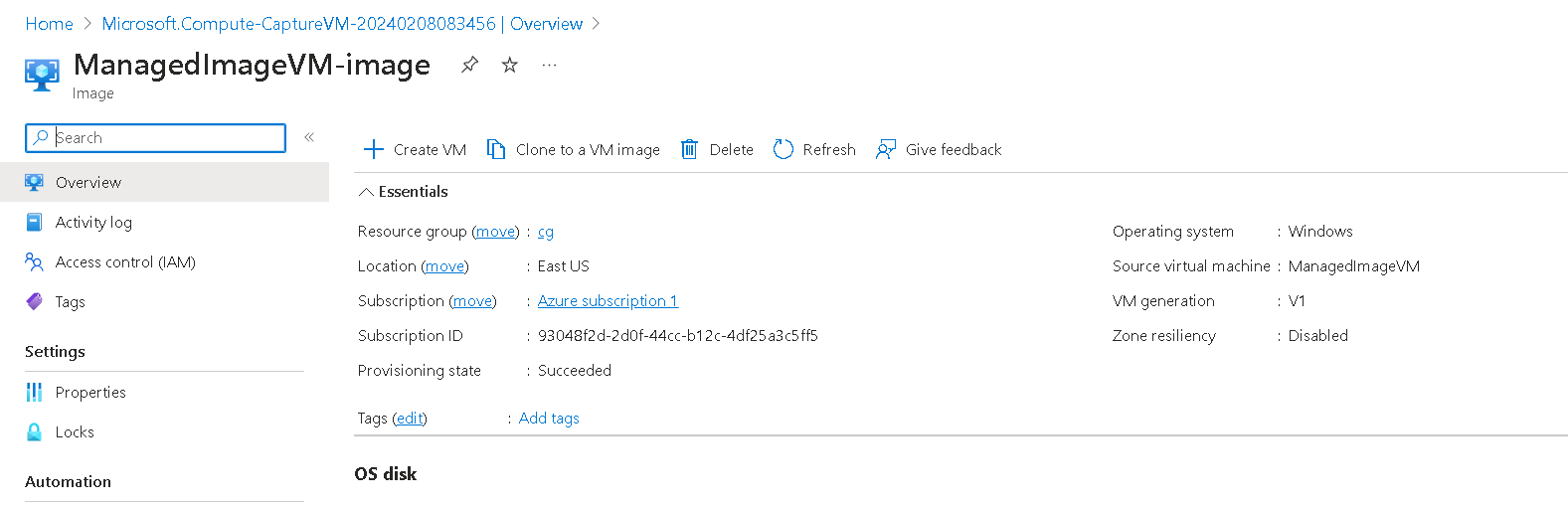
Task: Delete the managed image
Action: coord(717,149)
